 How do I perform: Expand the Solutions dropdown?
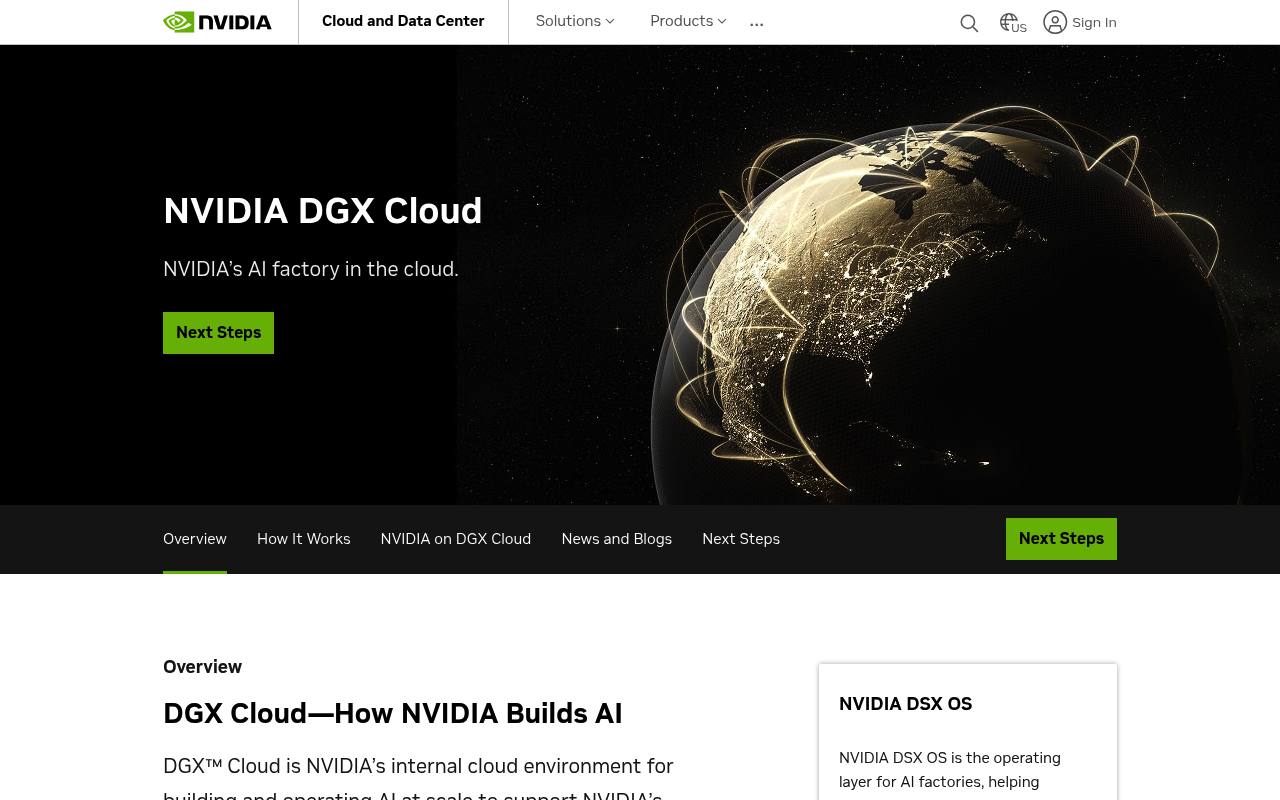pos(575,21)
